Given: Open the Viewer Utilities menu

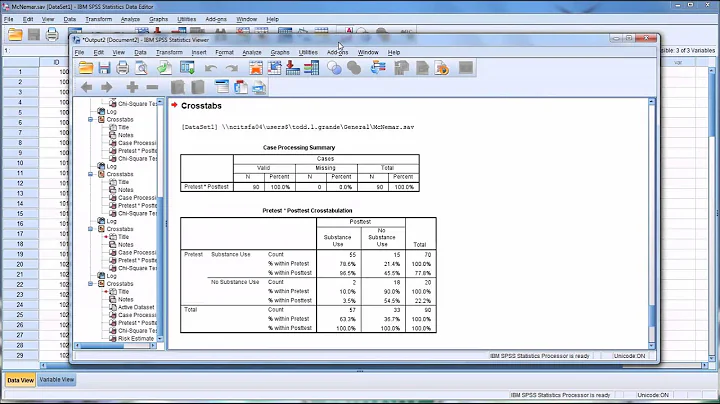Looking at the screenshot, I should click(x=308, y=52).
